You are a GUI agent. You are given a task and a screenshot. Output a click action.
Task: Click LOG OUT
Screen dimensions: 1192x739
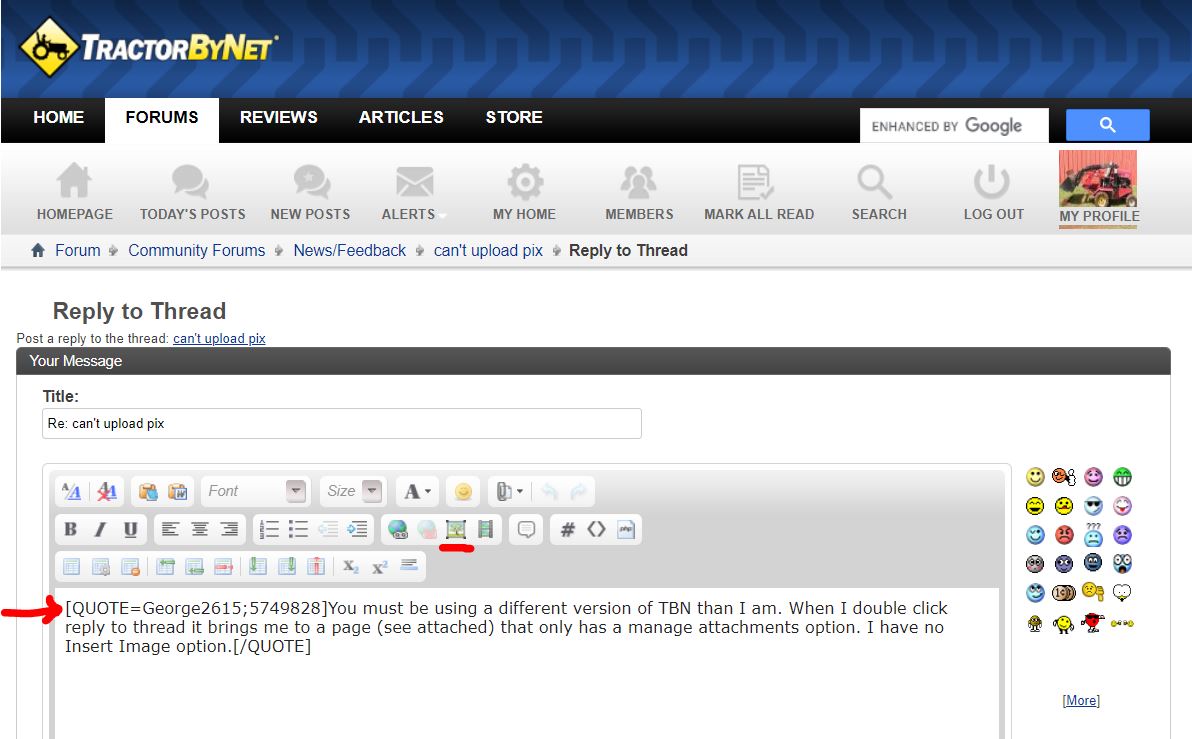coord(993,192)
